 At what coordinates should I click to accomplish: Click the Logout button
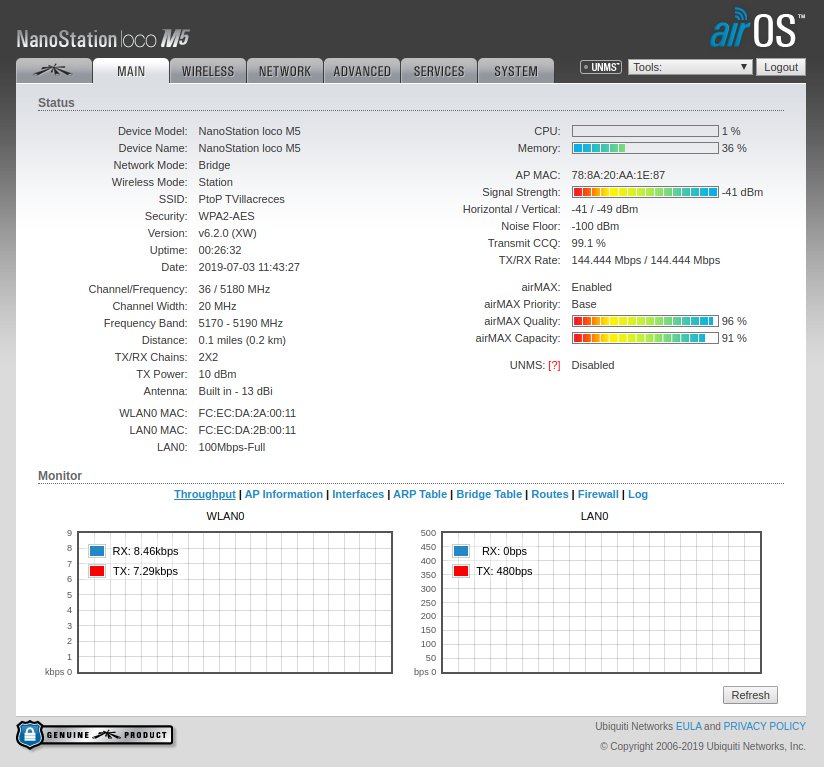point(780,67)
